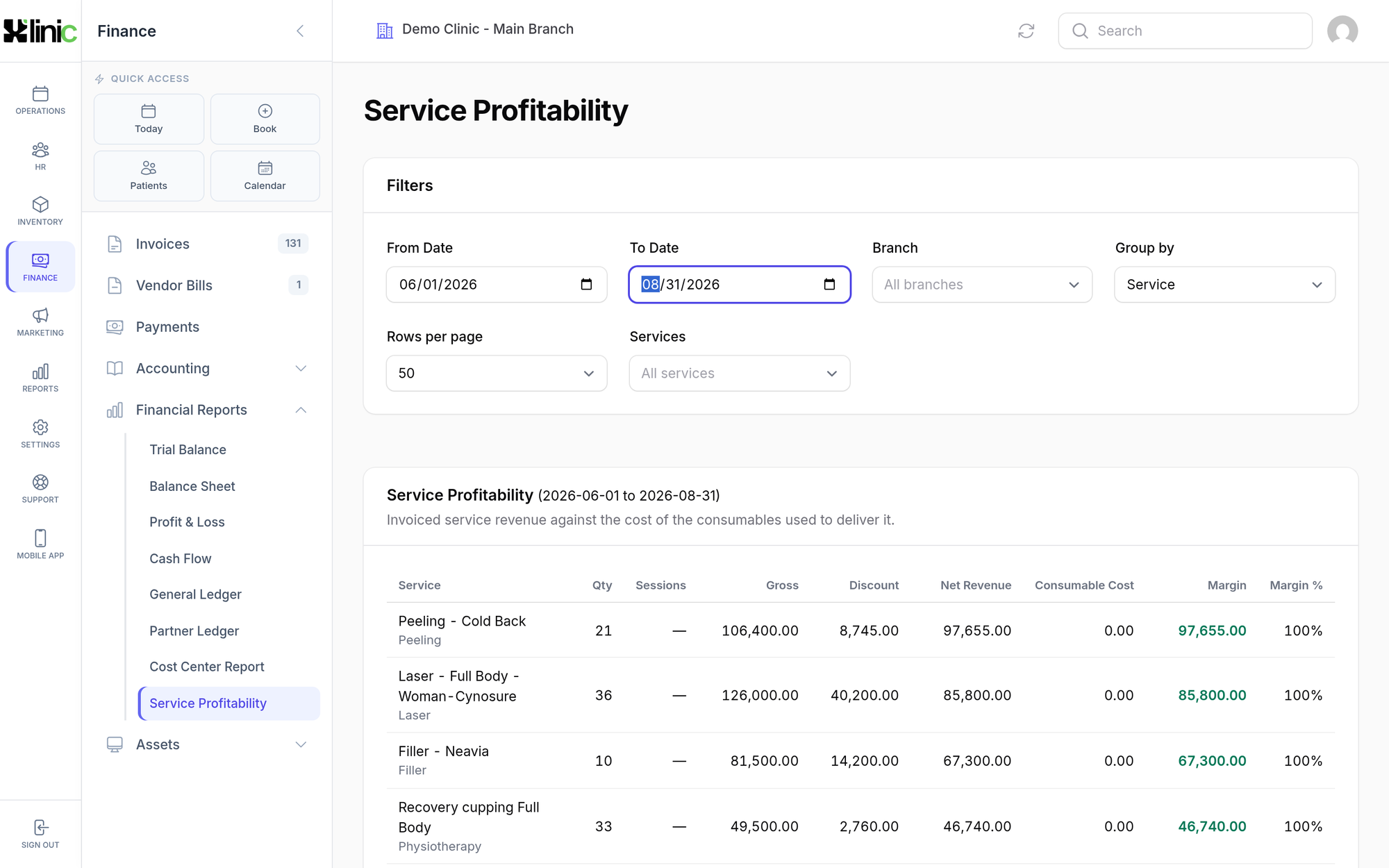
Task: Click Demo Clinic - Main Branch selector
Action: pyautogui.click(x=475, y=29)
